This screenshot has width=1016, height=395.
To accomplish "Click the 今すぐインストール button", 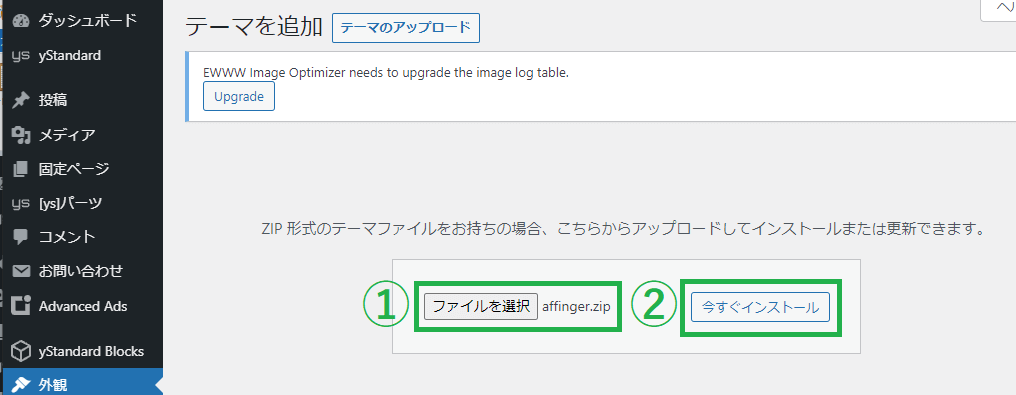I will [x=760, y=308].
